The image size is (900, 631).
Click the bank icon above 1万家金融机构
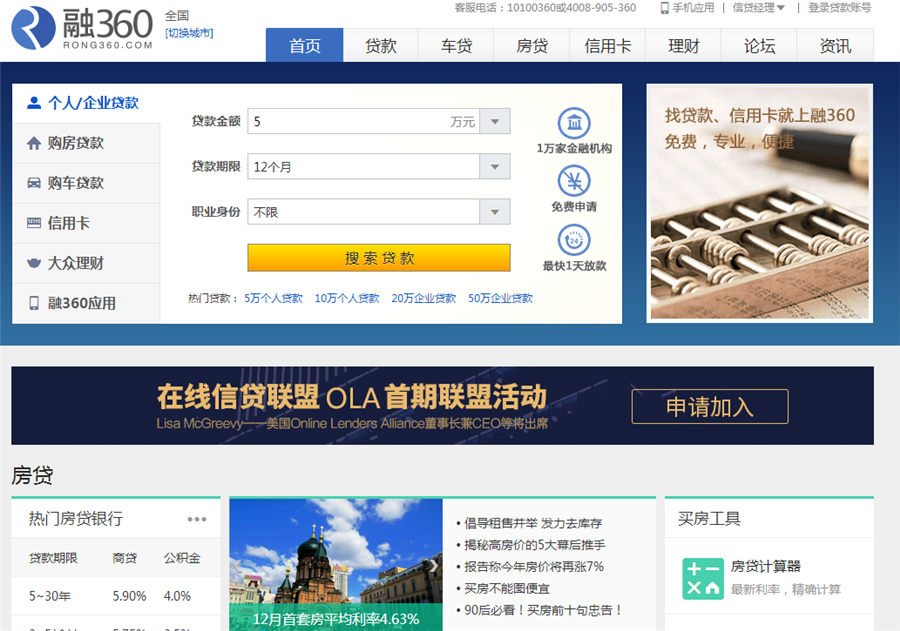coord(574,124)
